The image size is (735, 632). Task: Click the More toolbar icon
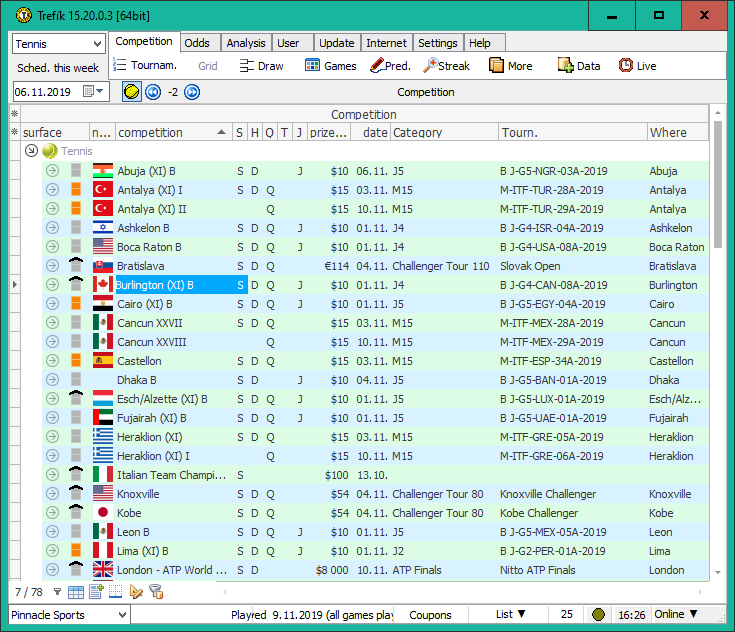pos(510,66)
